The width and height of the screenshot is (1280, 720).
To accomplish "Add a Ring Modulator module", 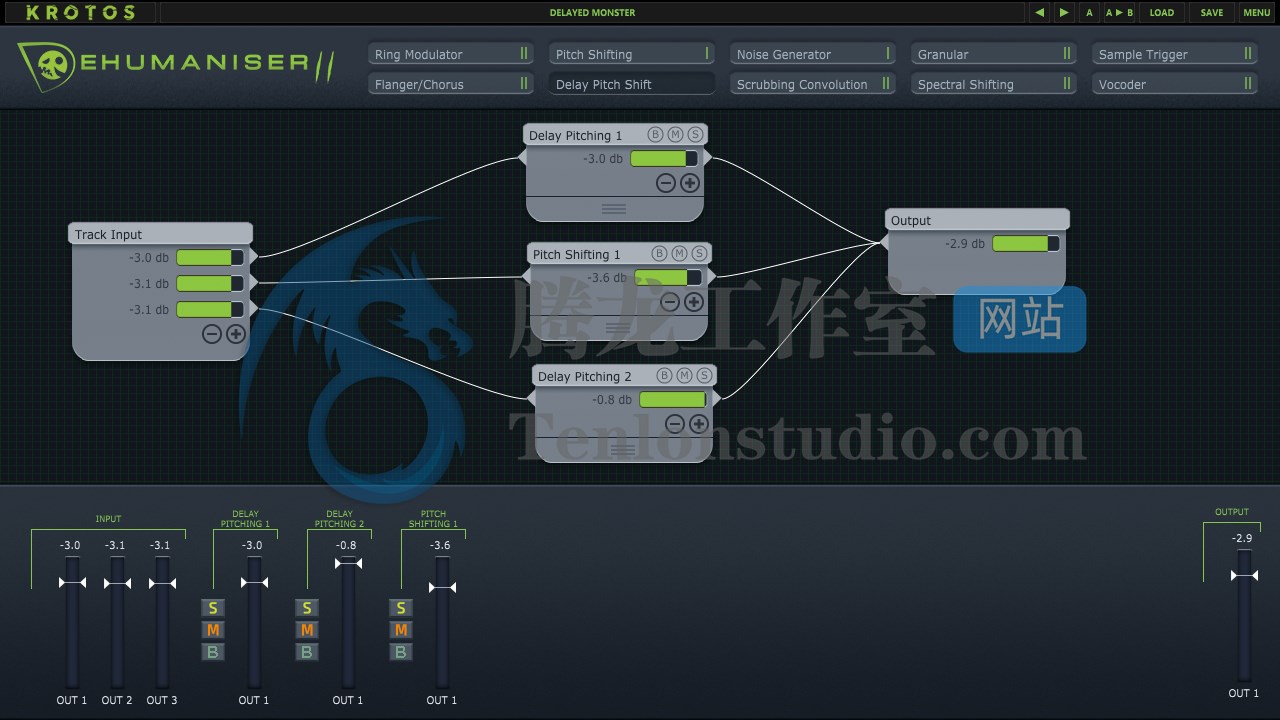I will pos(451,54).
